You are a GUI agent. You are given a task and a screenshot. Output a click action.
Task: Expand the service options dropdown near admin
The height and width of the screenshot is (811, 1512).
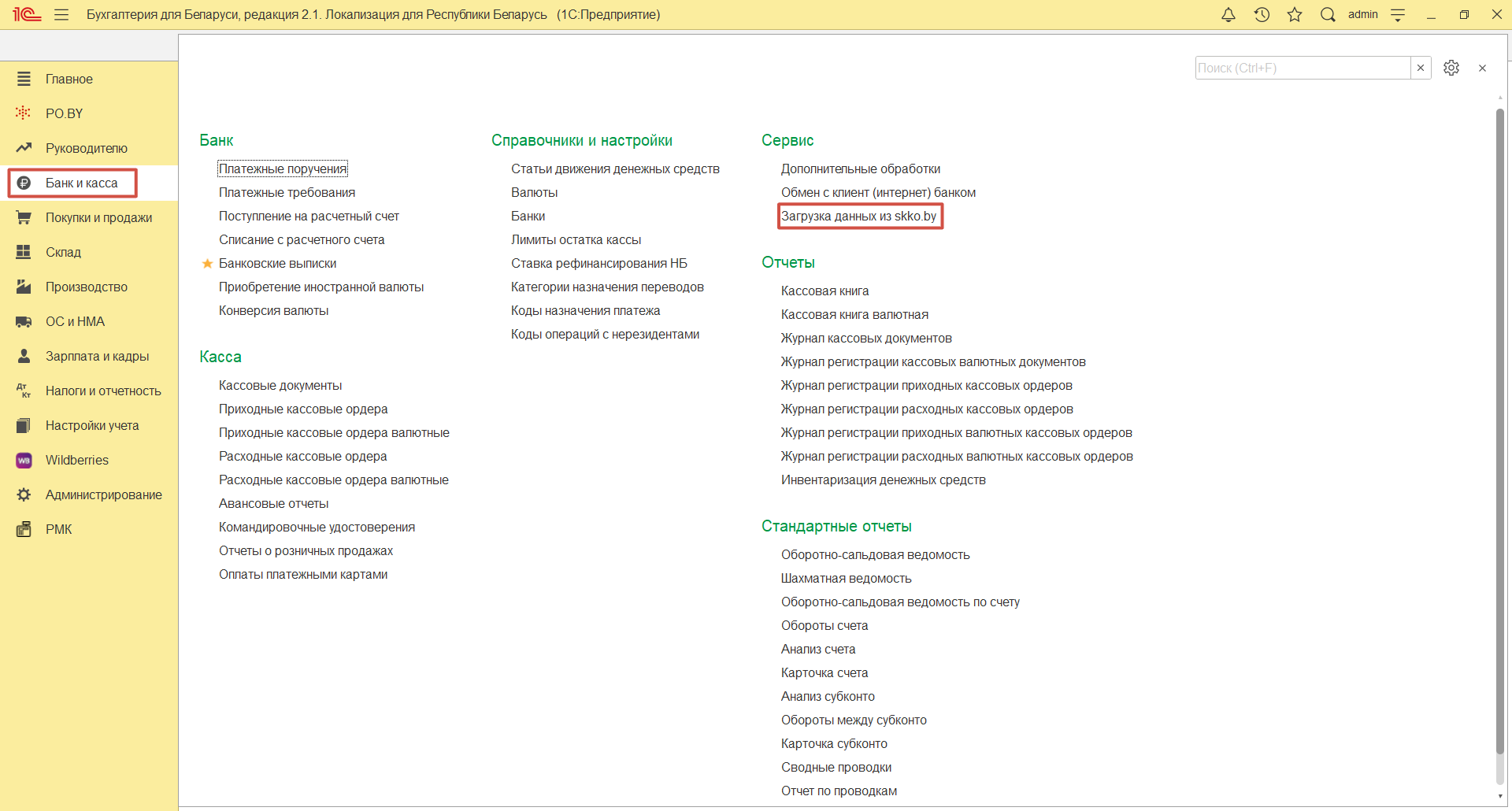point(1398,15)
